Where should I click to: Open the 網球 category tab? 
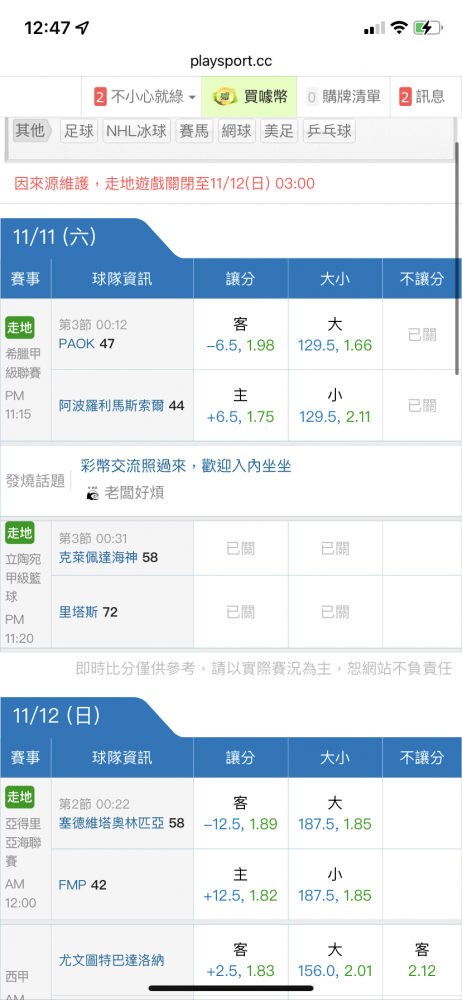[236, 131]
